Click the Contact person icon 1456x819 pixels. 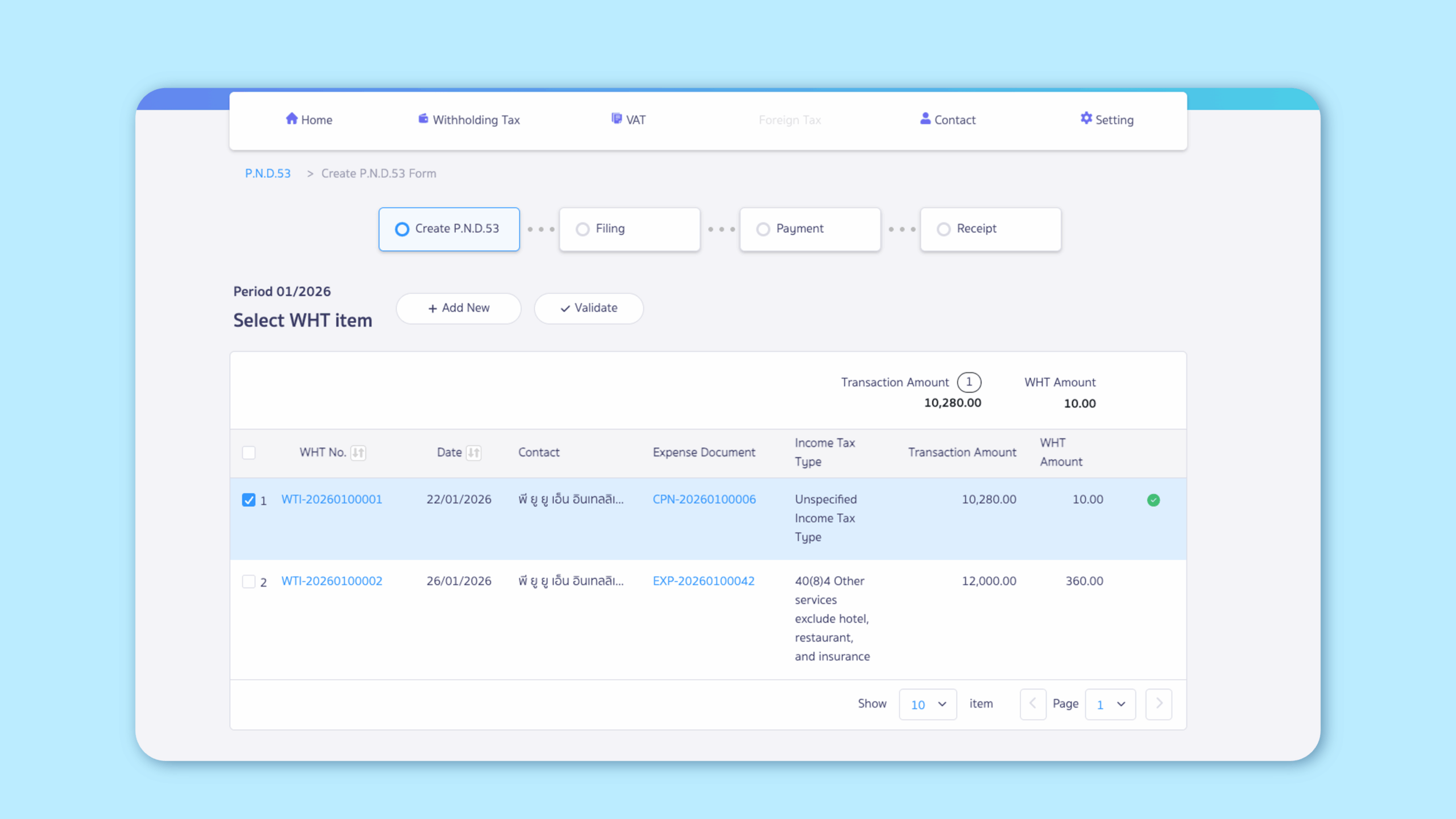(925, 118)
